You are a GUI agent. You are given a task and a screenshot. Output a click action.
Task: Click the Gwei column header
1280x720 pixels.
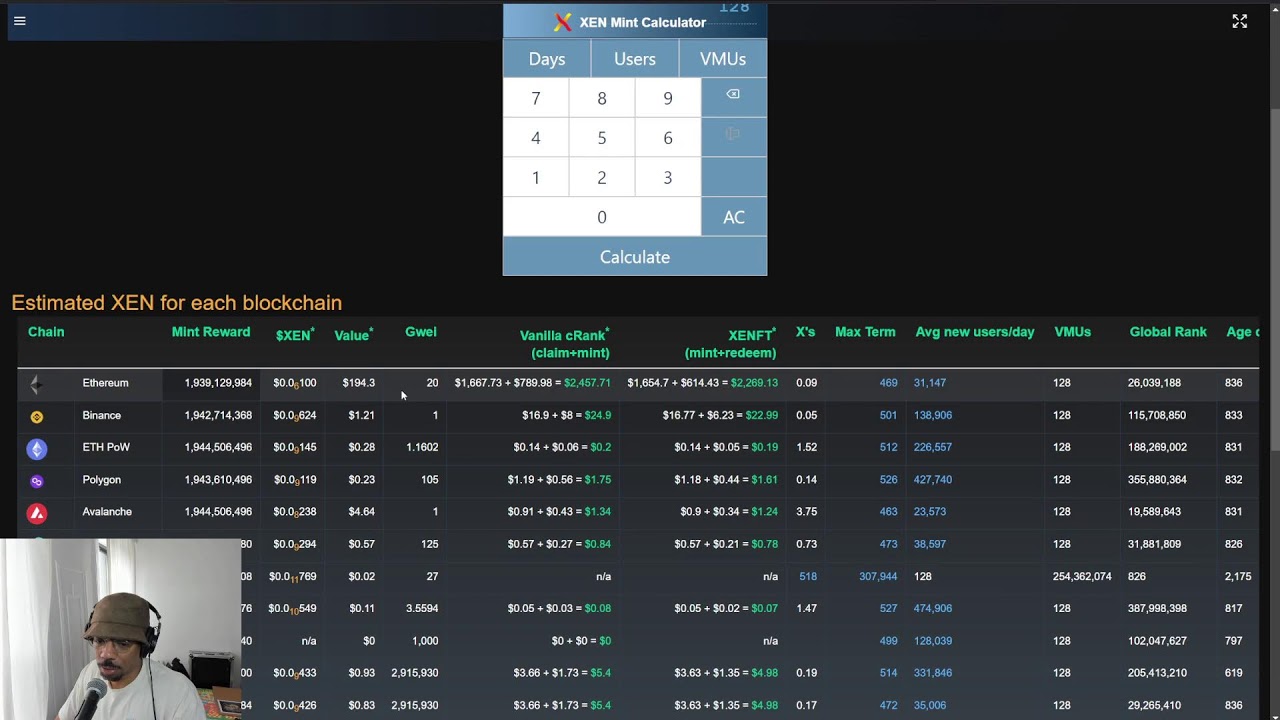point(421,332)
